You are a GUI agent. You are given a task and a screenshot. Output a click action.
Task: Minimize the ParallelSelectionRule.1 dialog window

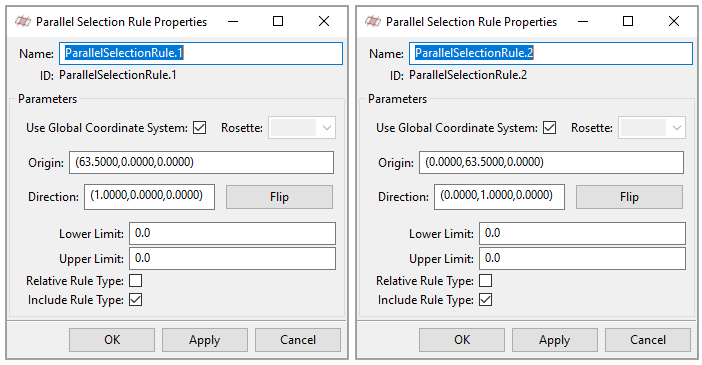233,21
